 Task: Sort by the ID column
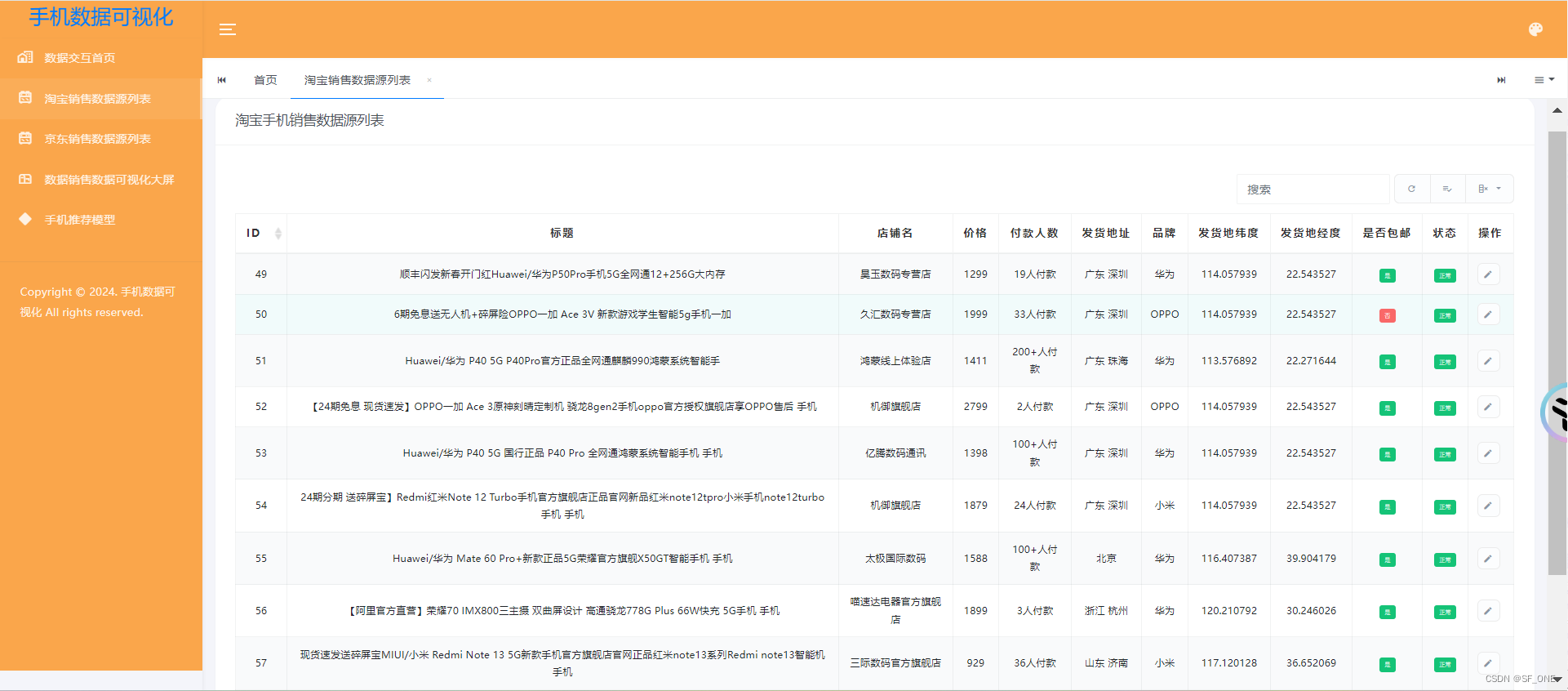261,234
